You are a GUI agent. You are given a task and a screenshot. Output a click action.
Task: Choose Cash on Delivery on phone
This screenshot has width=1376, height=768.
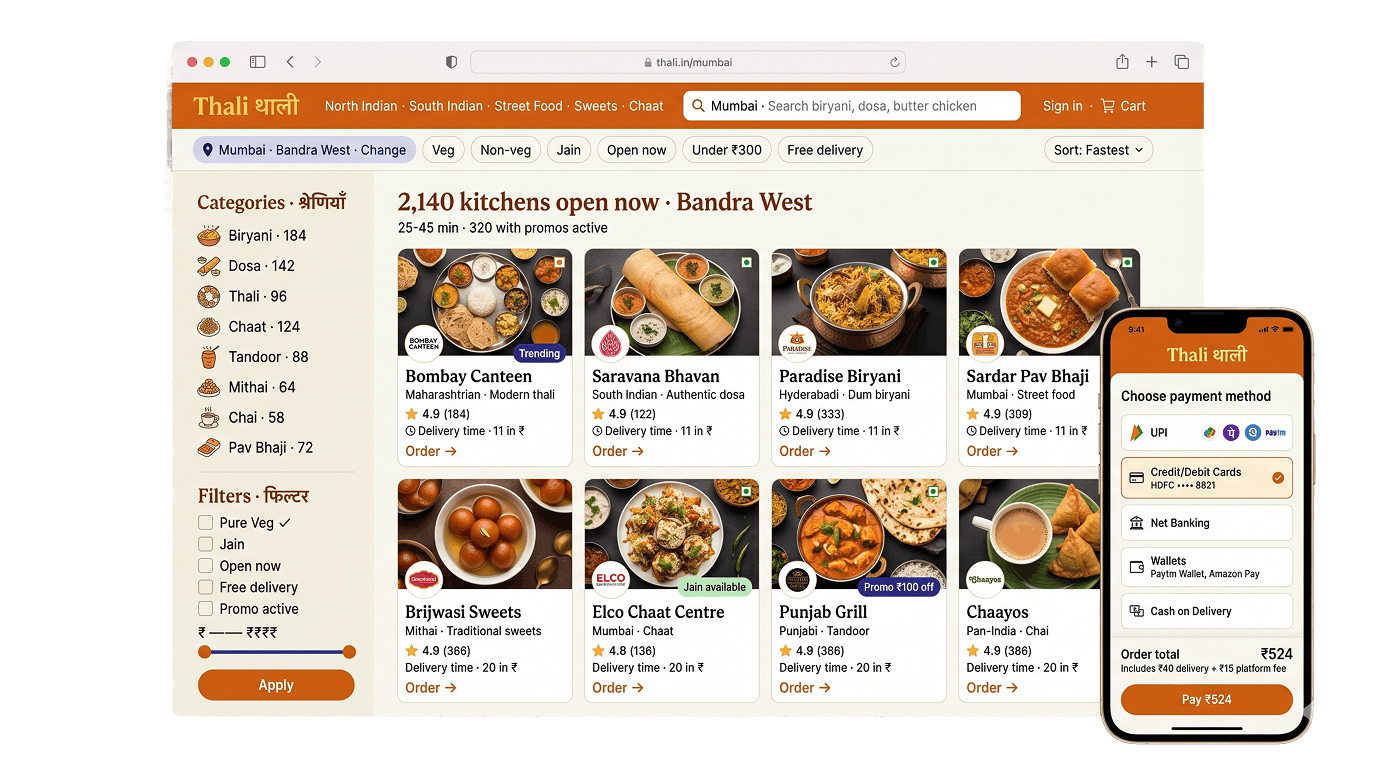(1207, 611)
